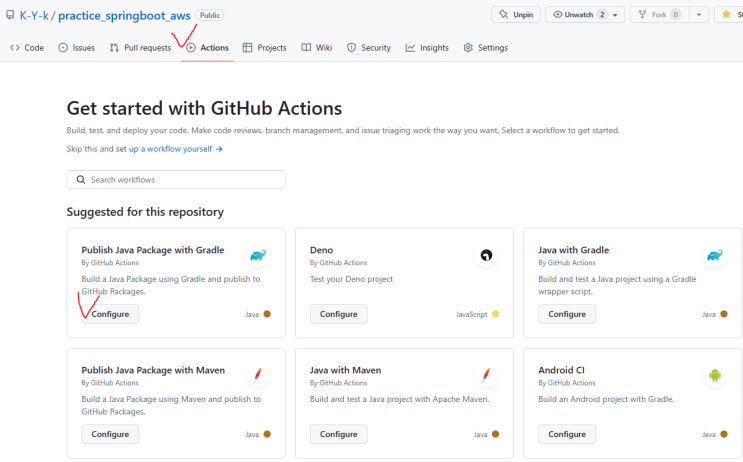Click the Java language dot on Android CI card
Screen dimensions: 743x462
(724, 434)
